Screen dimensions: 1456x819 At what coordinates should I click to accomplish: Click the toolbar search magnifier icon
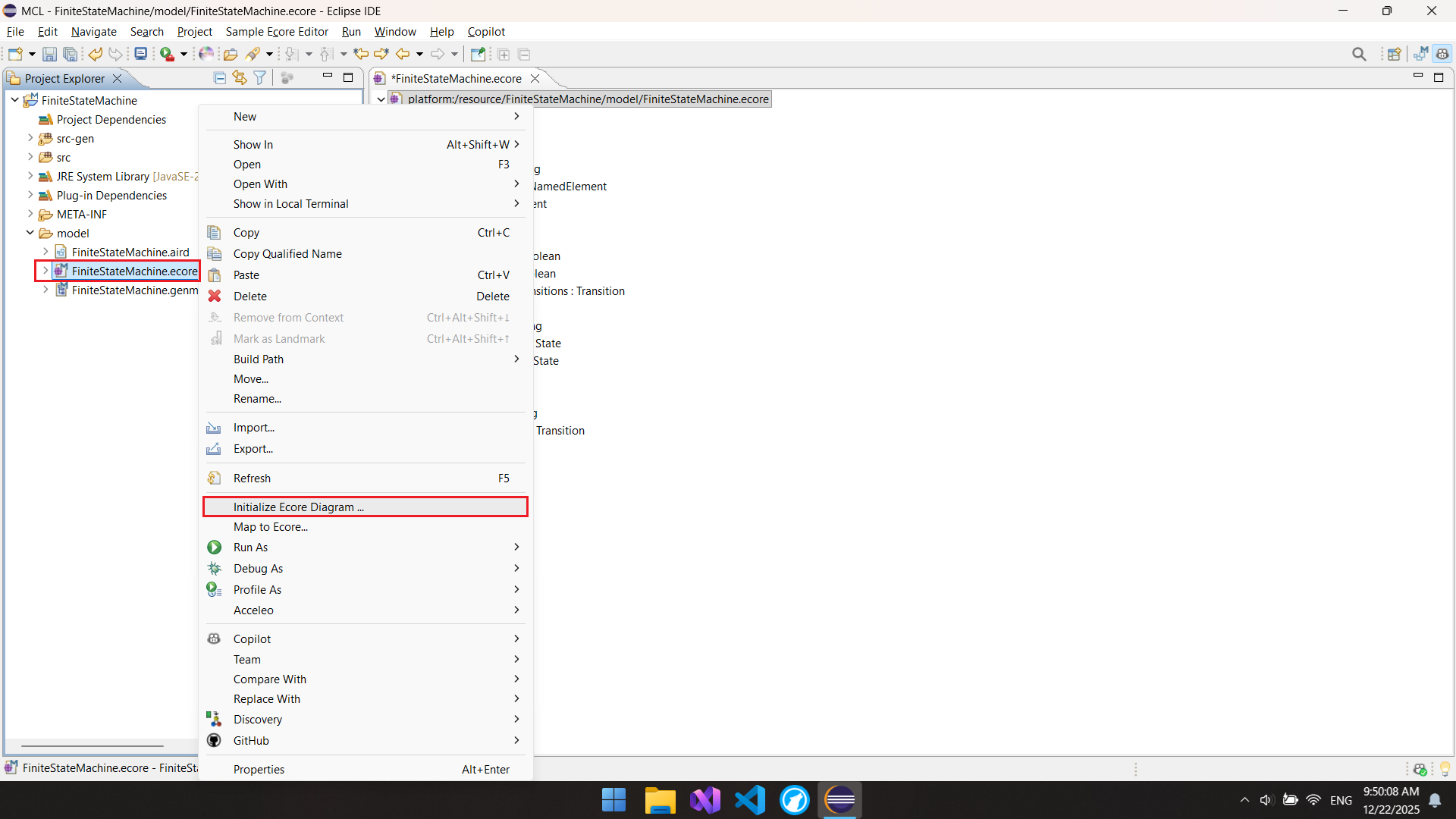(x=1359, y=55)
